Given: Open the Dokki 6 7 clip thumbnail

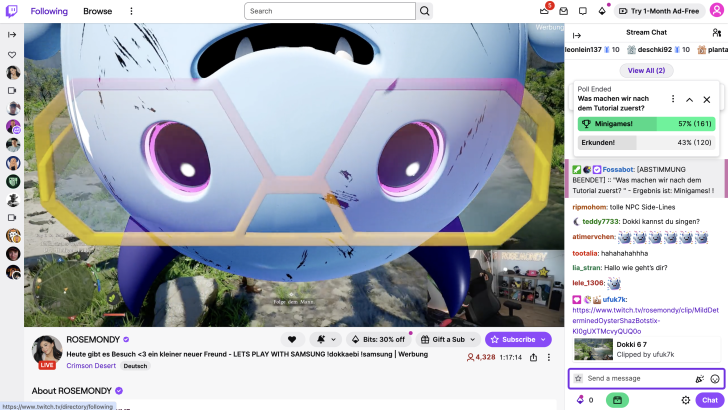Looking at the screenshot, I should pos(593,349).
